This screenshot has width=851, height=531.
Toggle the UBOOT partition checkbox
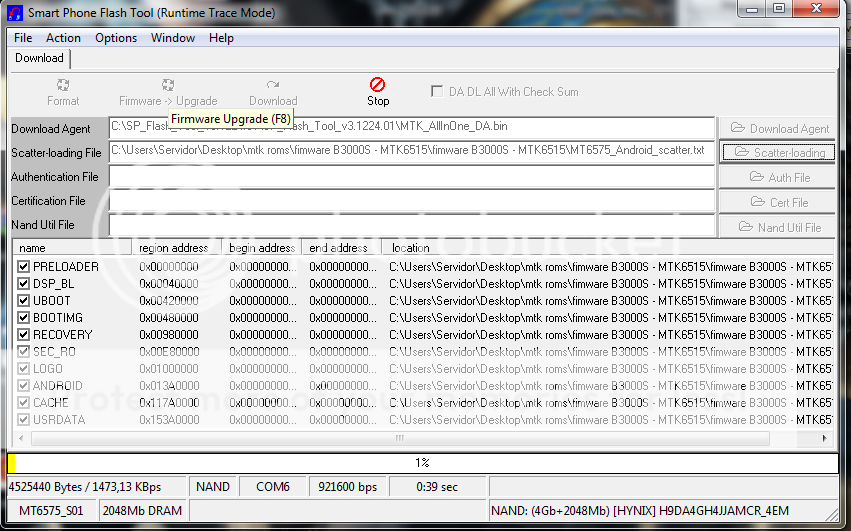[24, 301]
